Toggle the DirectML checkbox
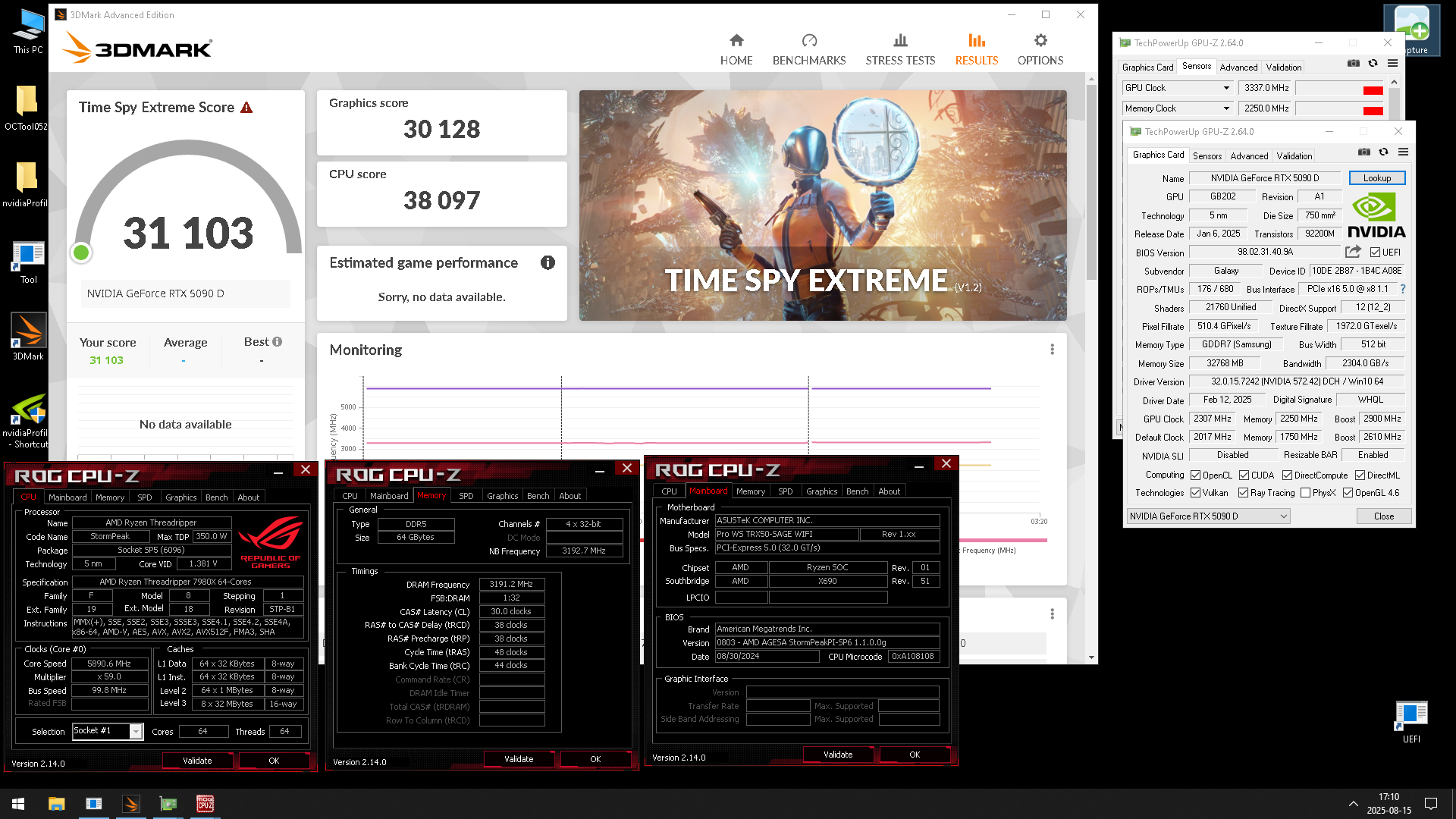This screenshot has height=819, width=1456. (1360, 475)
